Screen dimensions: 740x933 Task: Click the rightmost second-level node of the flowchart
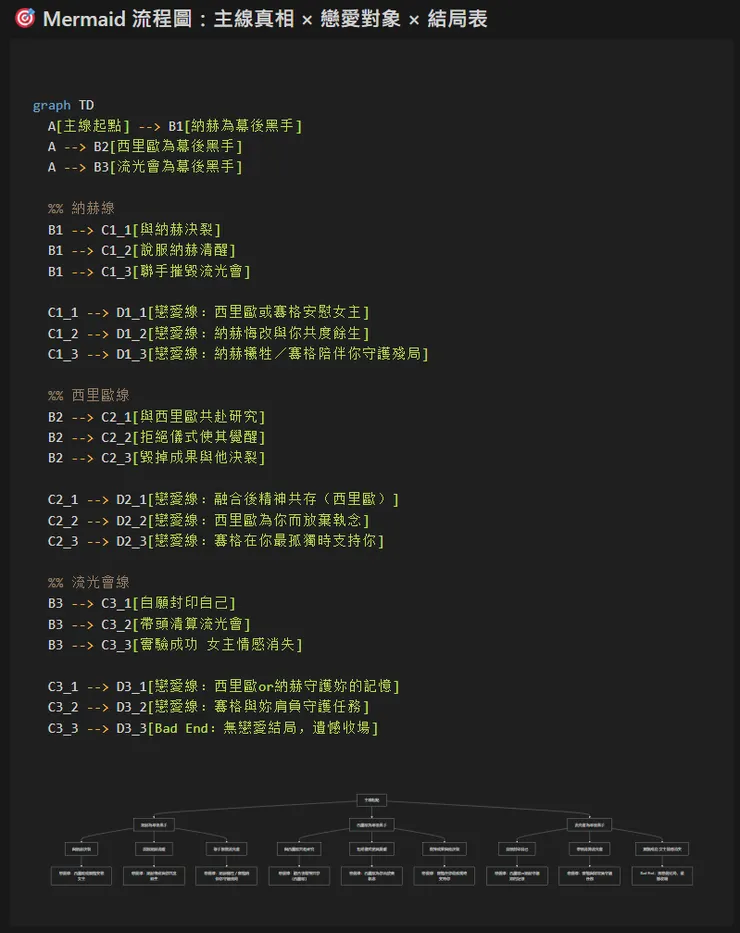point(590,825)
